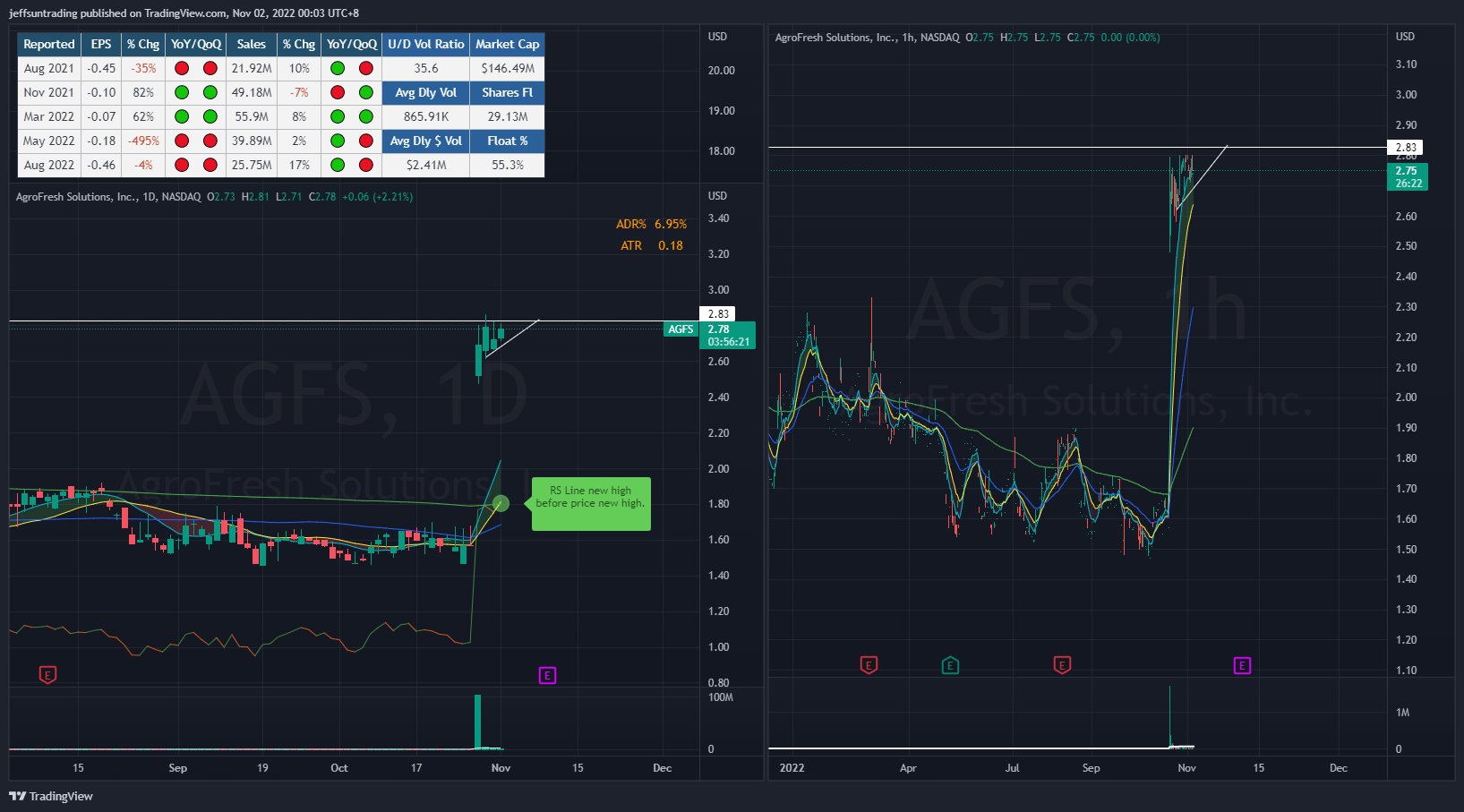The image size is (1464, 812).
Task: Click the 'May 2022' reported date cell
Action: 49,141
